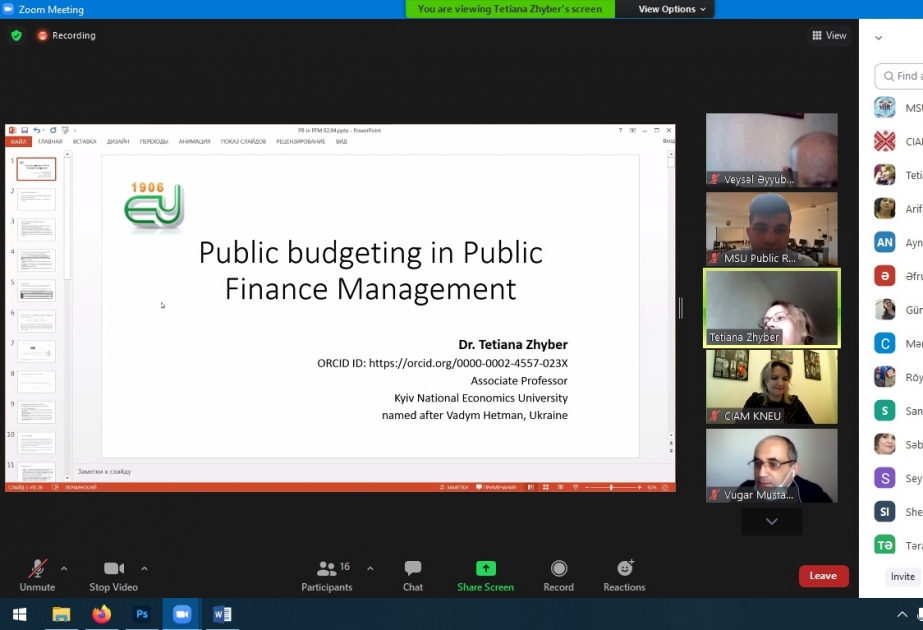Select Vugar Musta... video thumbnail
923x630 pixels.
tap(772, 466)
